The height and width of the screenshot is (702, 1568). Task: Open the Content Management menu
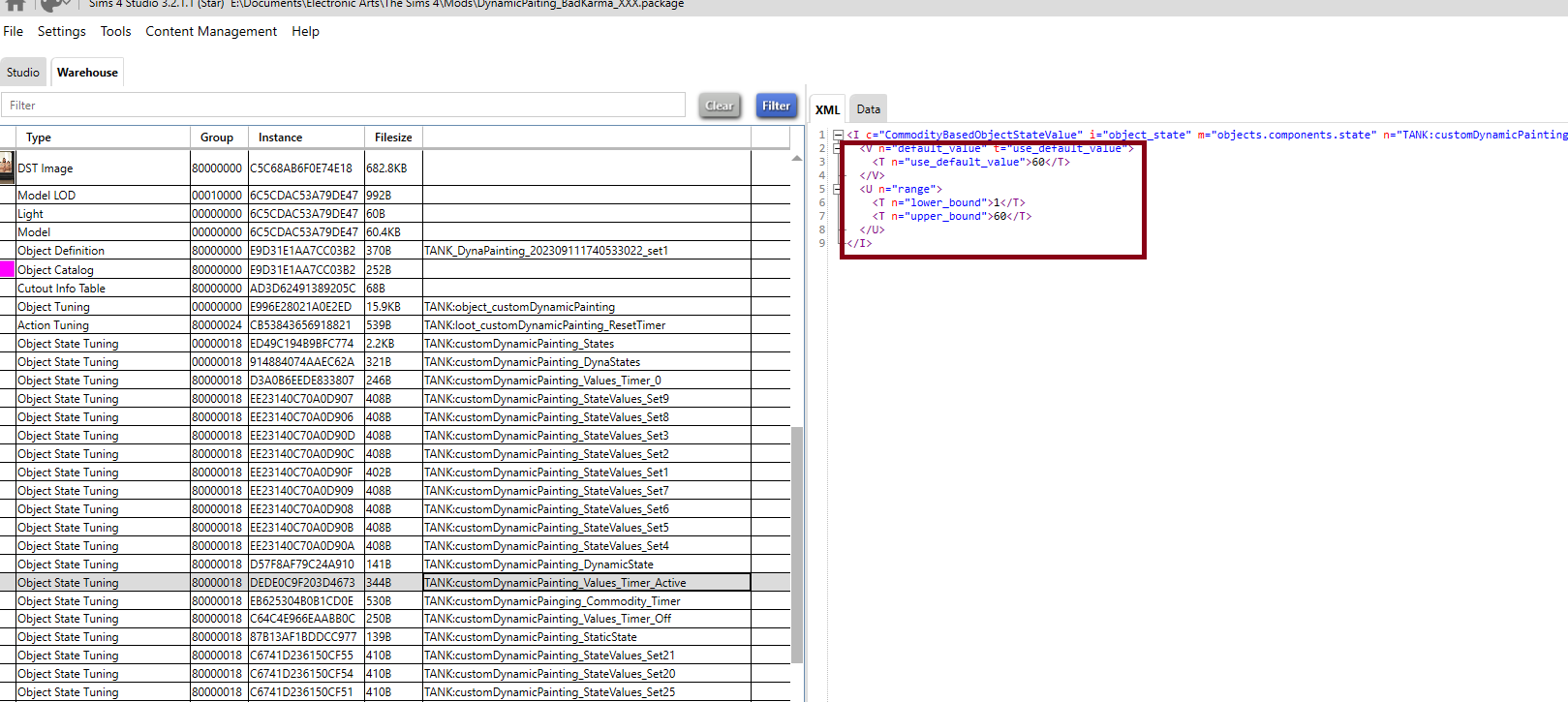click(x=211, y=31)
